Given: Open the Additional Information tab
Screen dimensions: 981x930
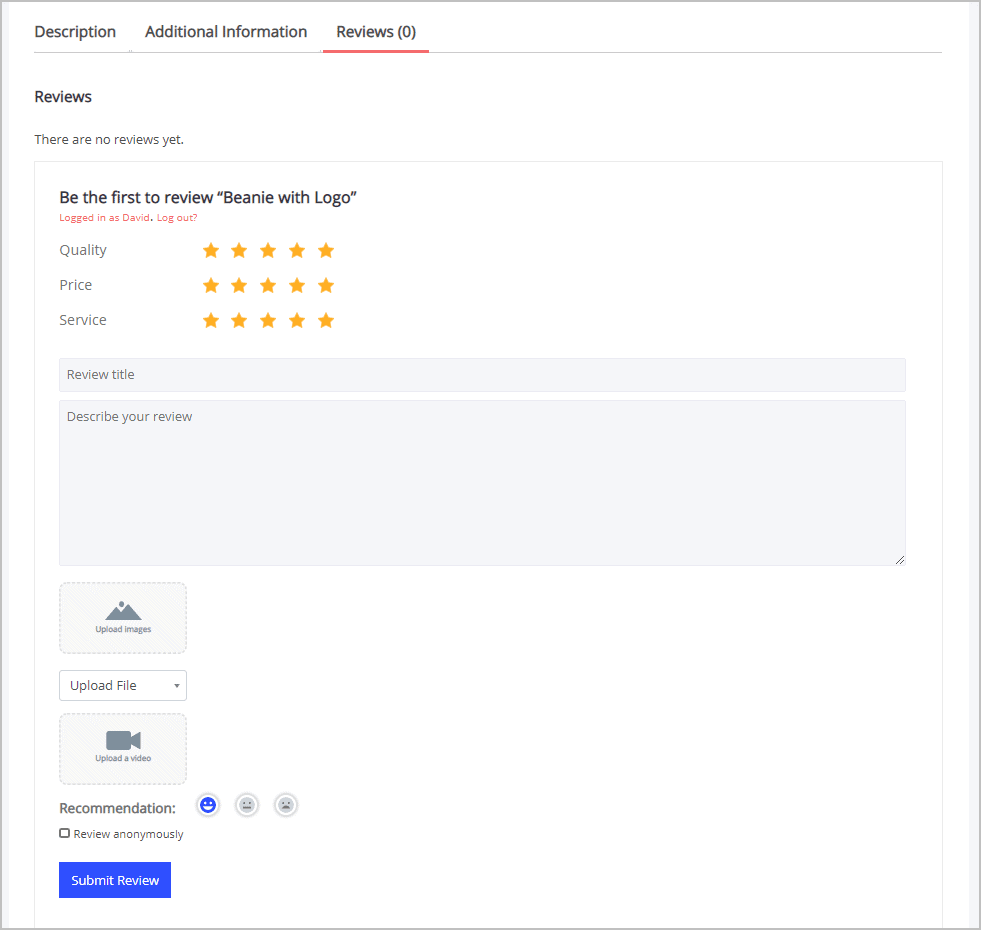Looking at the screenshot, I should (225, 31).
